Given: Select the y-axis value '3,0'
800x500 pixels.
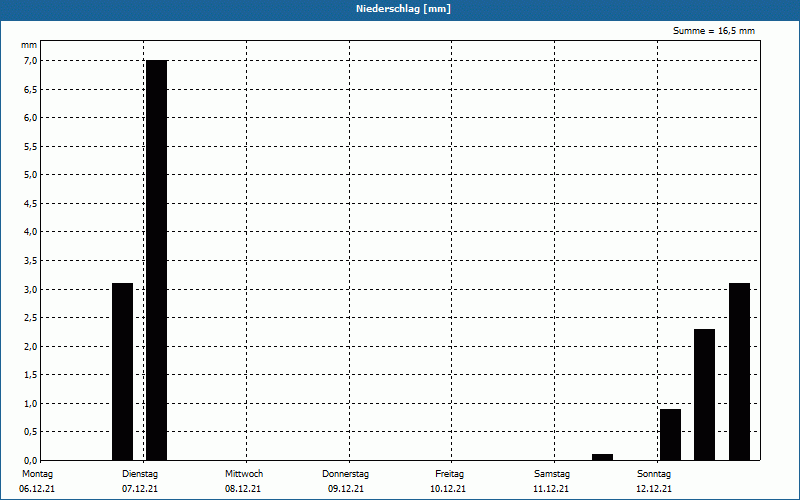Looking at the screenshot, I should [x=30, y=289].
